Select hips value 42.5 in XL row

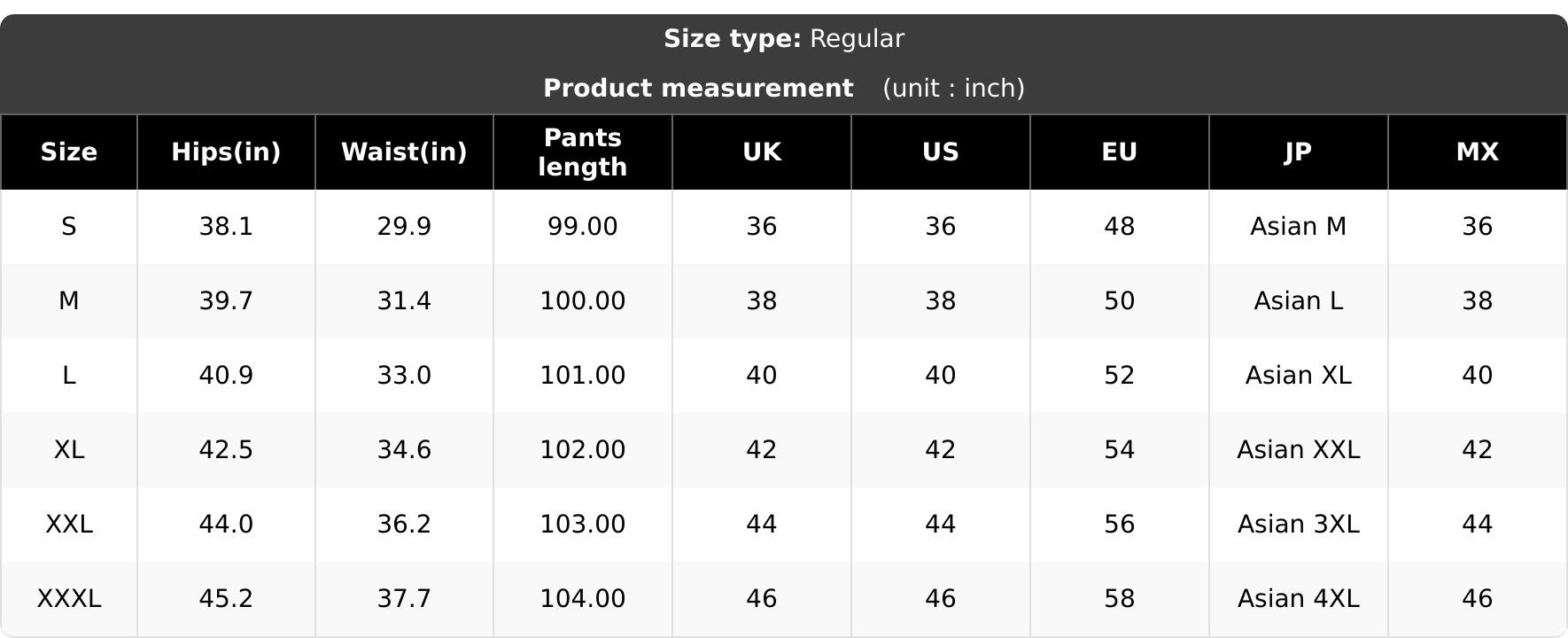[226, 450]
